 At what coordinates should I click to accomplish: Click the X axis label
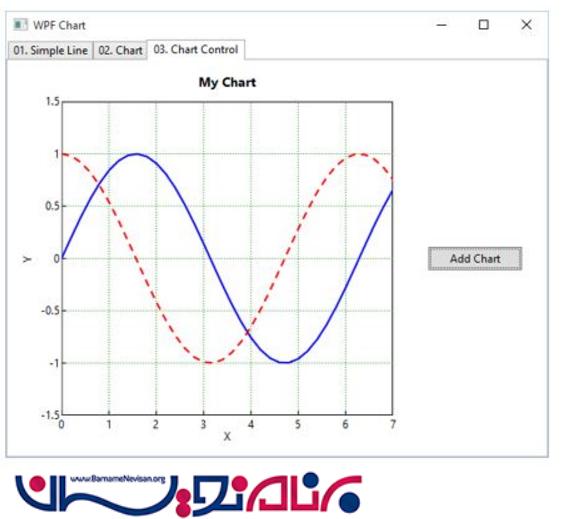(x=227, y=436)
